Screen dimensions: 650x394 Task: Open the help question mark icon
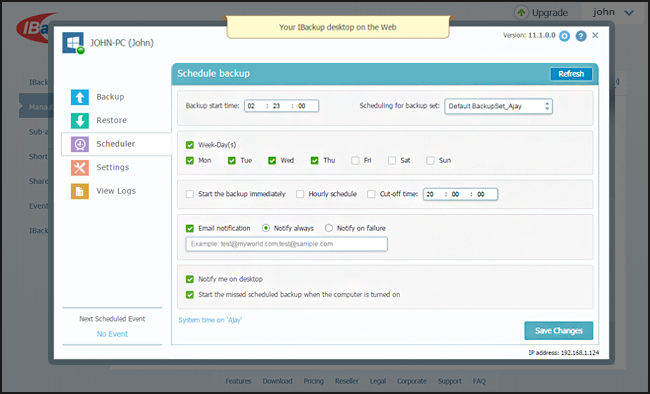pos(581,36)
